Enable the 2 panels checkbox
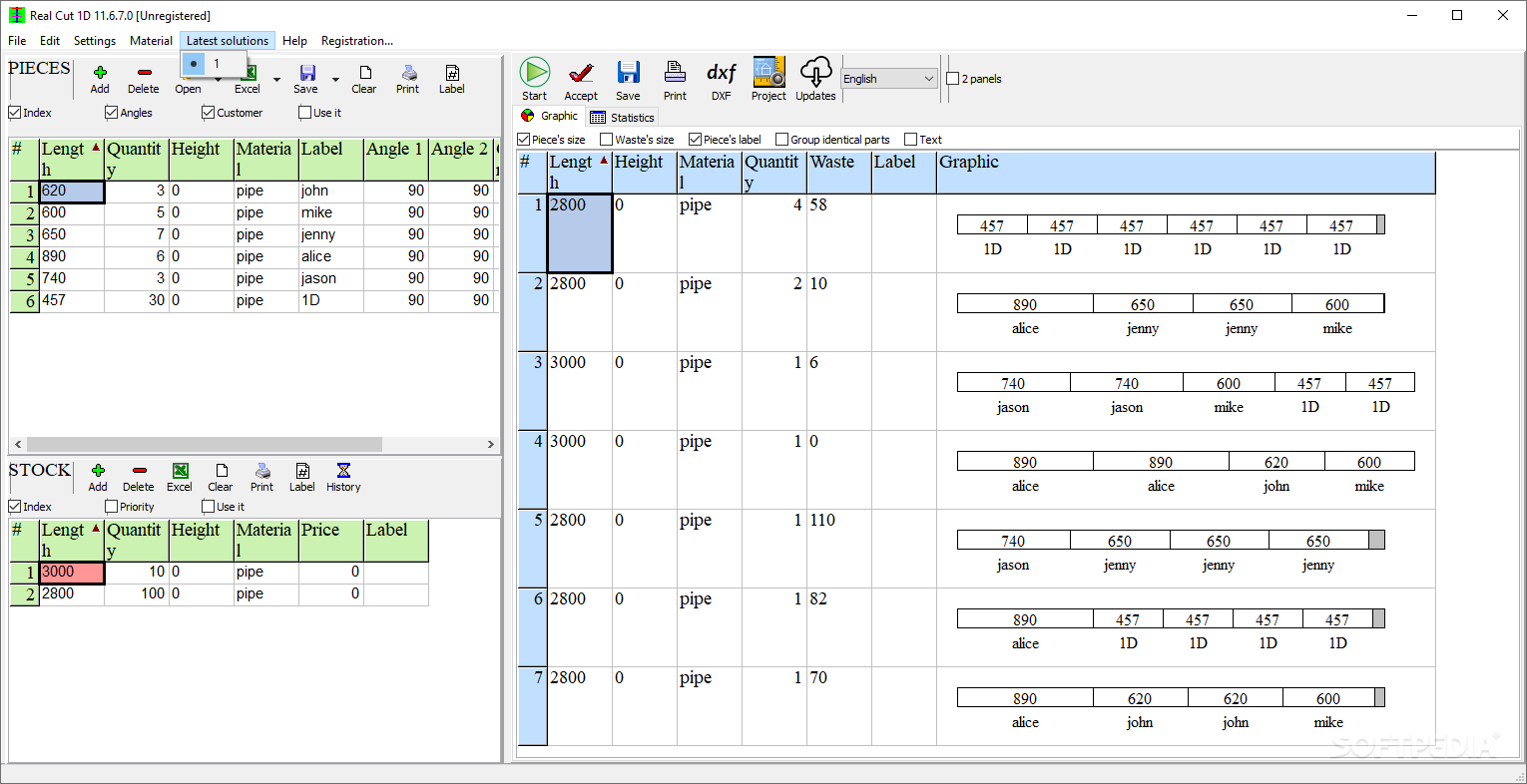1527x784 pixels. [x=953, y=79]
